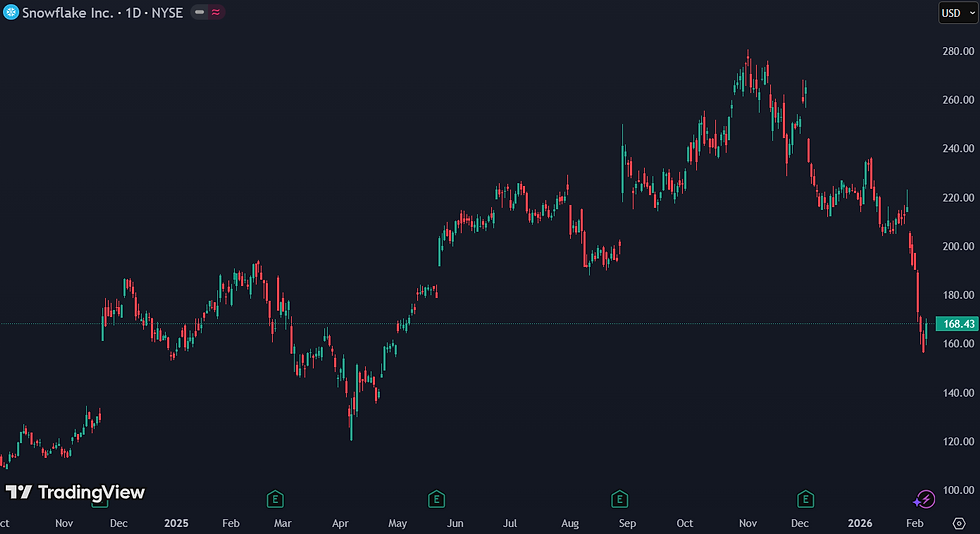Open the USD currency dropdown
Viewport: 980px width, 534px height.
pyautogui.click(x=958, y=13)
